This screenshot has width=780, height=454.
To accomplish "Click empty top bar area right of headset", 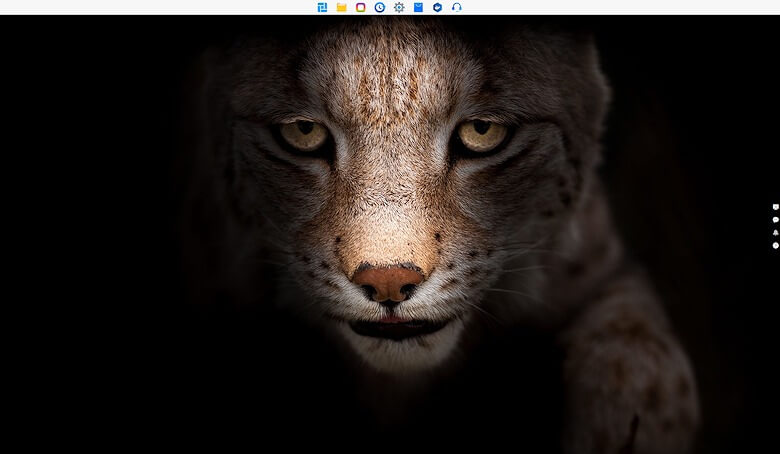I will [x=620, y=7].
